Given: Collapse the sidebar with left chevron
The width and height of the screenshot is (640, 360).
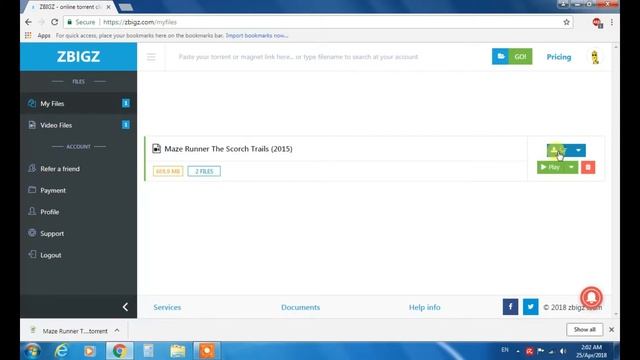Looking at the screenshot, I should [125, 307].
